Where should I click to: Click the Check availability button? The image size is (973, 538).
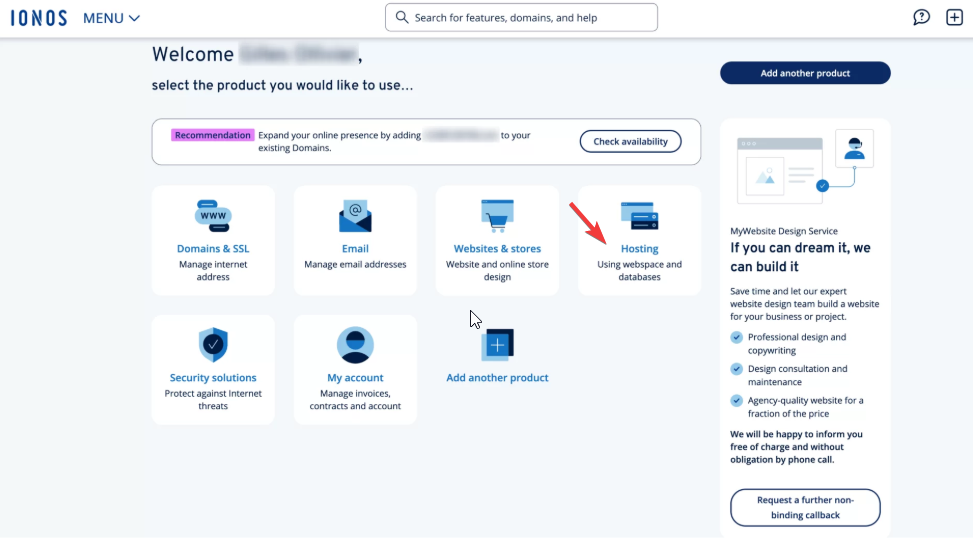pos(630,141)
